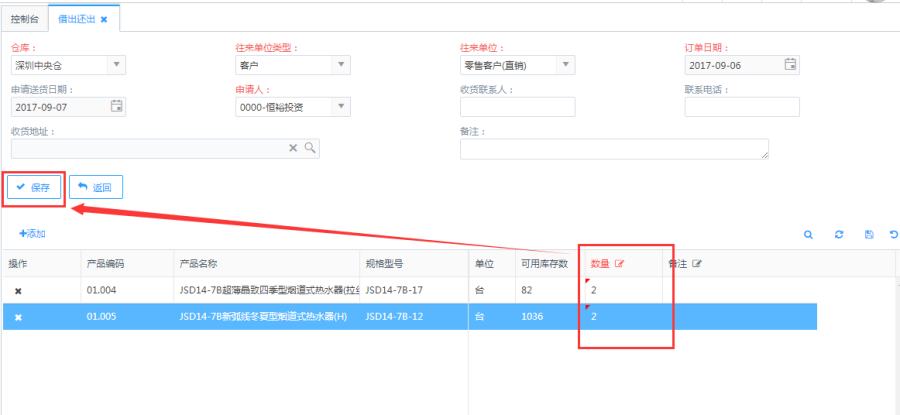Close the 借出还出 tab
The height and width of the screenshot is (415, 900).
[x=104, y=19]
